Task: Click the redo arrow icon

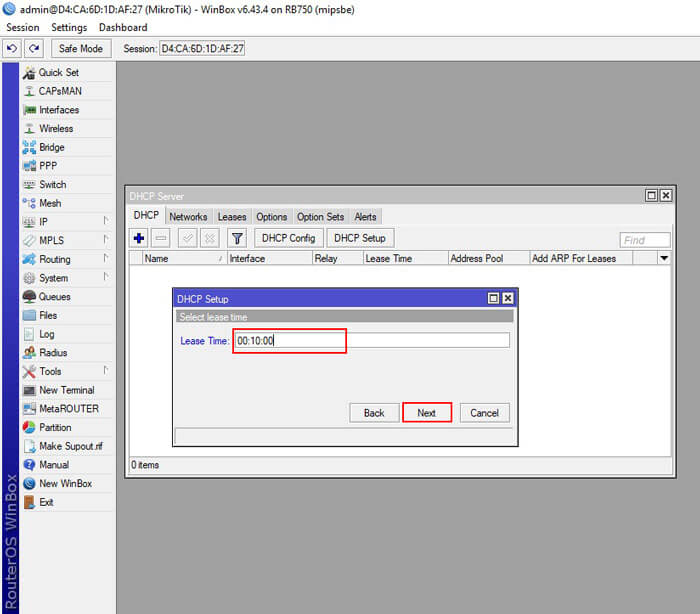Action: click(x=34, y=48)
